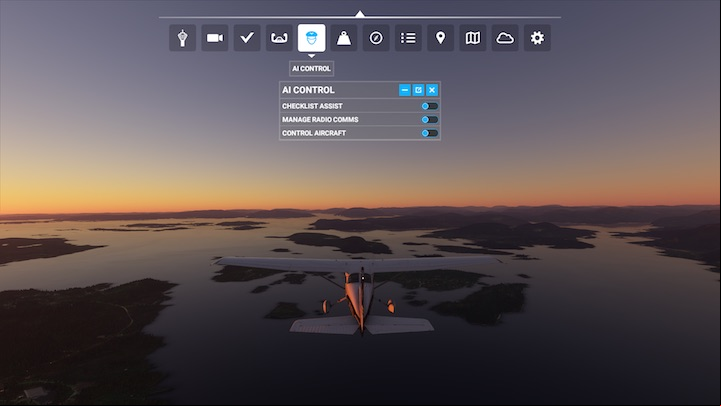Click the highlighted AI Control pilot icon
The image size is (721, 406).
click(x=311, y=38)
